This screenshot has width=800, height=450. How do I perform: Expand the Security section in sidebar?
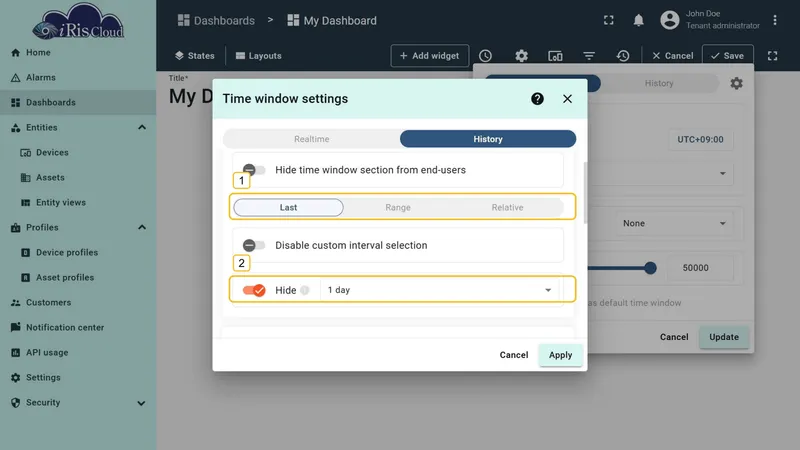(141, 403)
